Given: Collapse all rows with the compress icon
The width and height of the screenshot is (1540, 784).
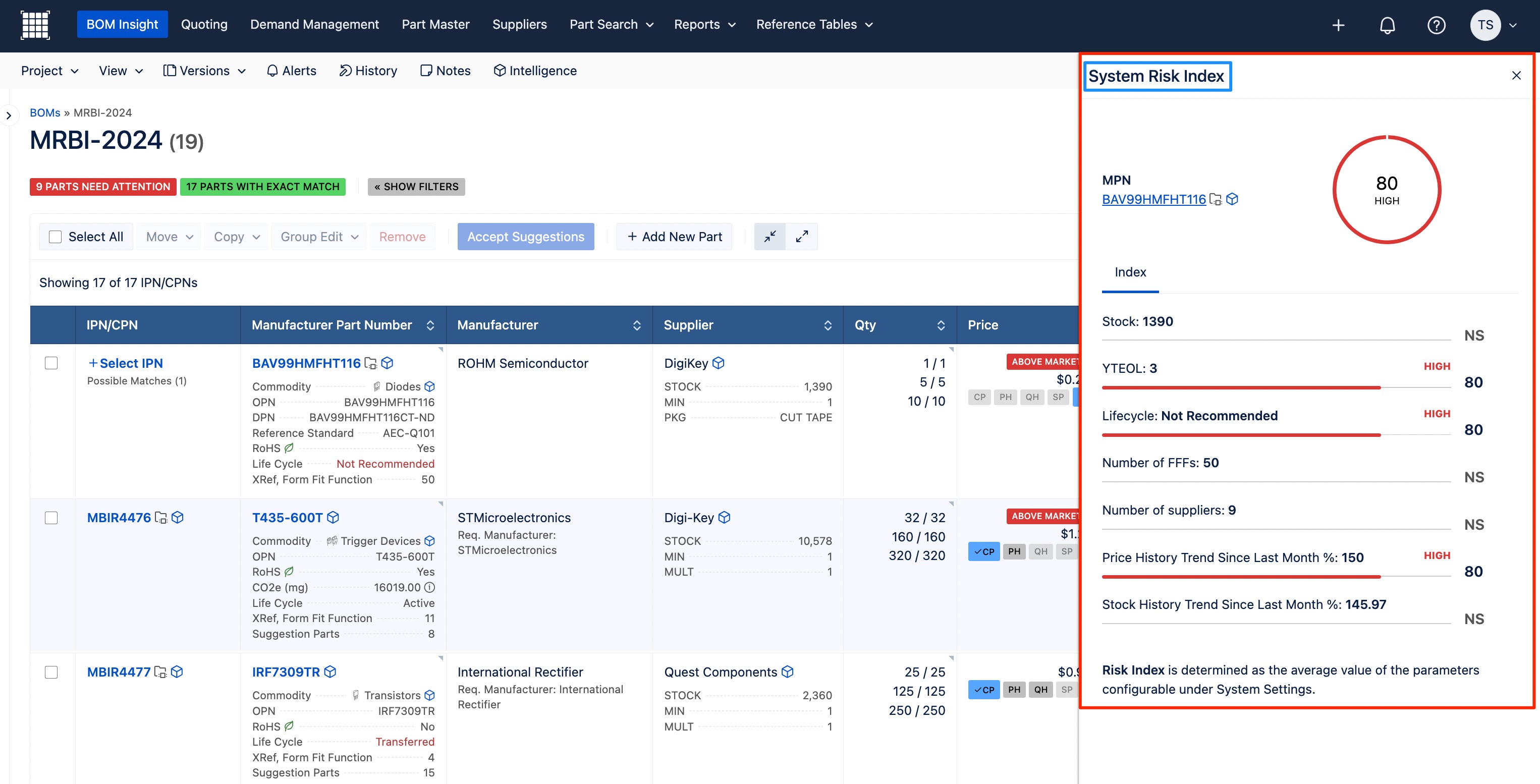Looking at the screenshot, I should pos(770,237).
